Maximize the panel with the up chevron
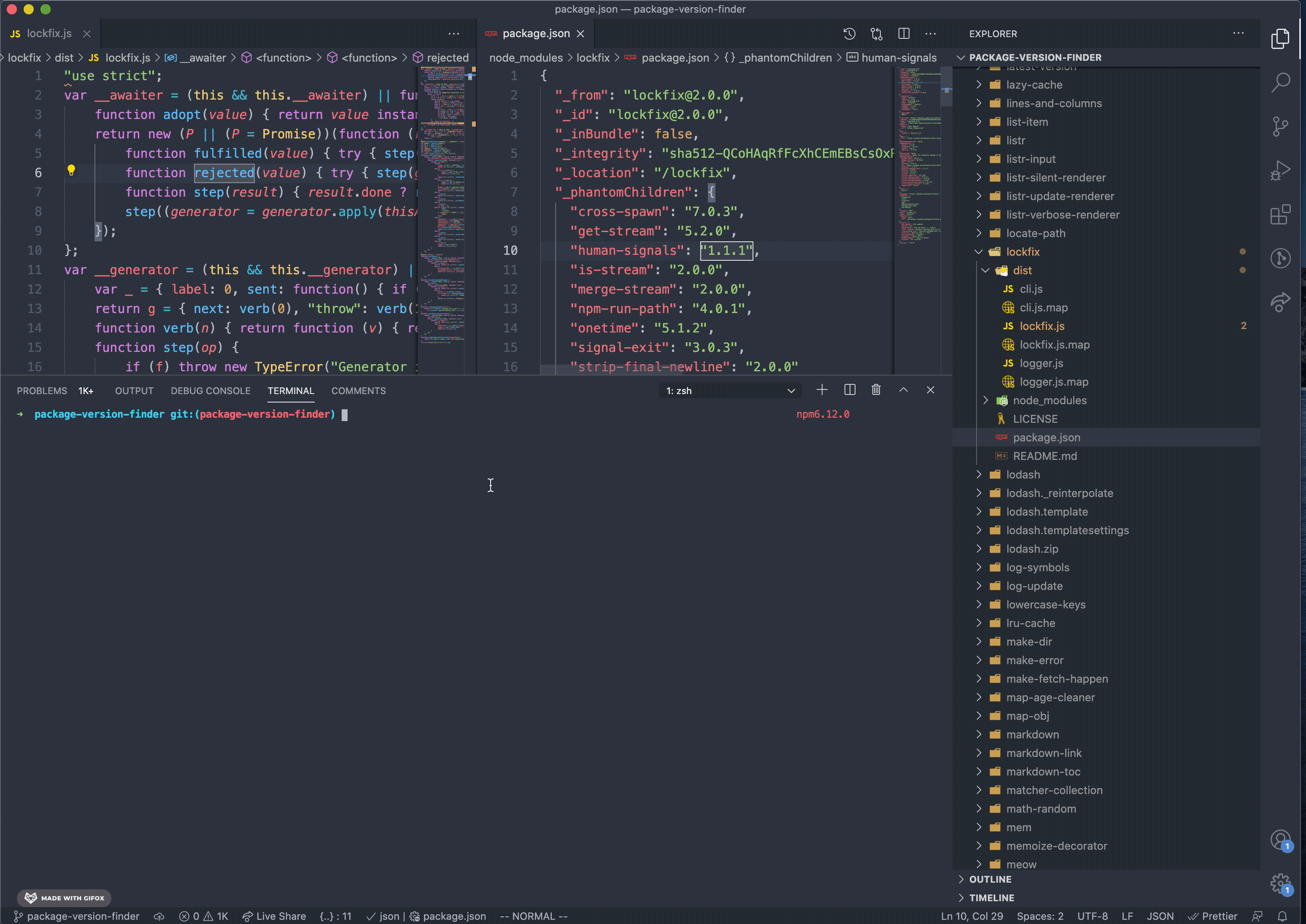Screen dimensions: 1306x924 pyautogui.click(x=903, y=390)
